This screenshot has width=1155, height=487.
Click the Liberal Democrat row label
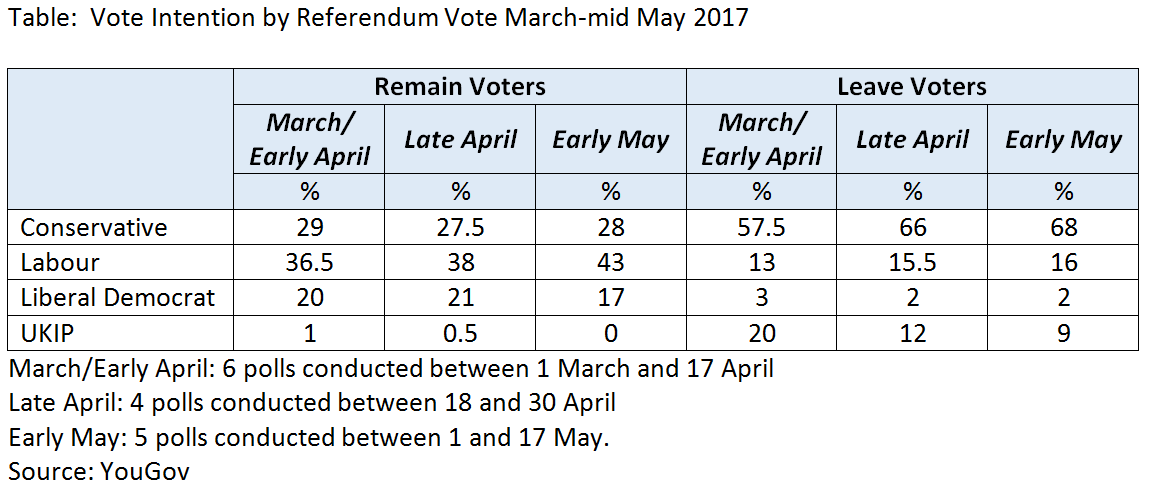pyautogui.click(x=118, y=298)
